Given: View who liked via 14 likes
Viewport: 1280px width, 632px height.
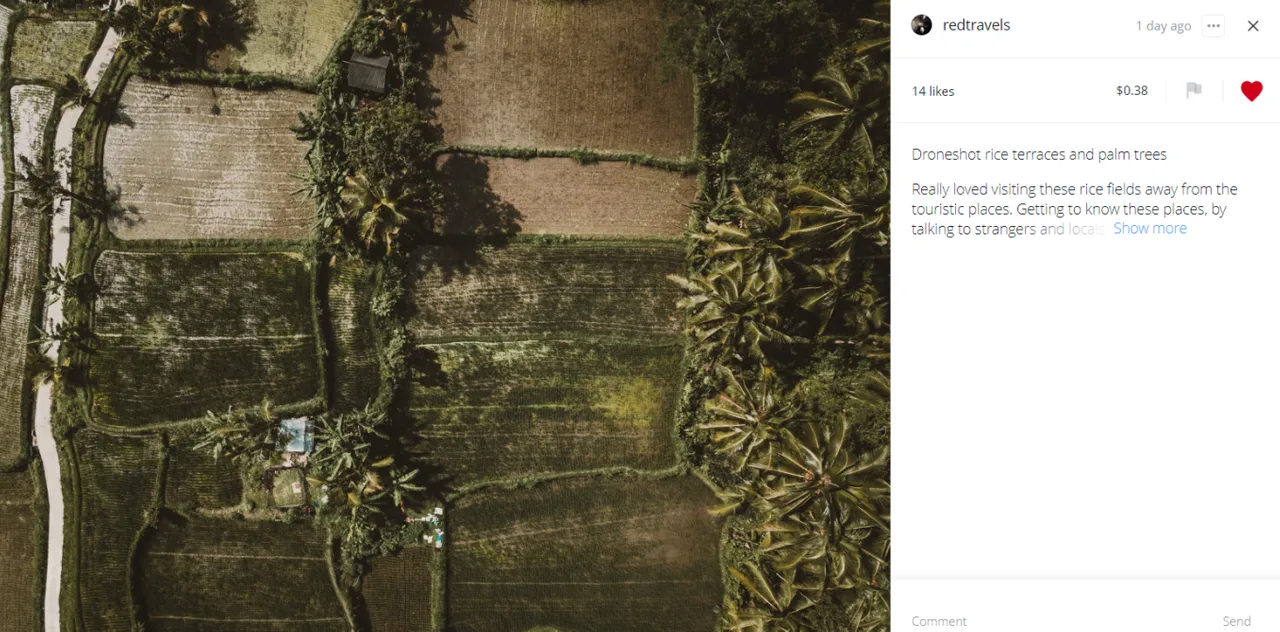Looking at the screenshot, I should (x=933, y=91).
